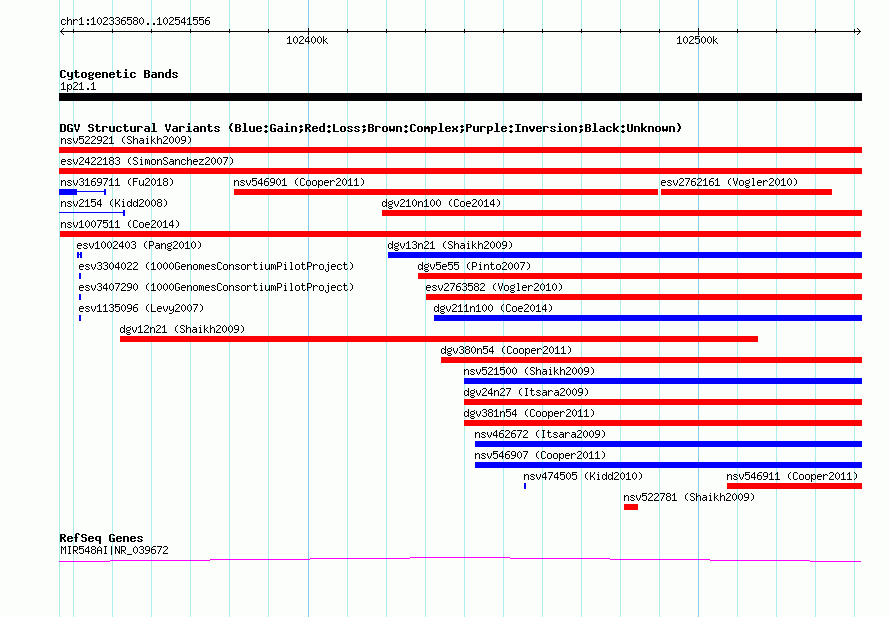The image size is (890, 617).
Task: Select nsv546911 (Cooper2011) label
Action: tap(792, 476)
